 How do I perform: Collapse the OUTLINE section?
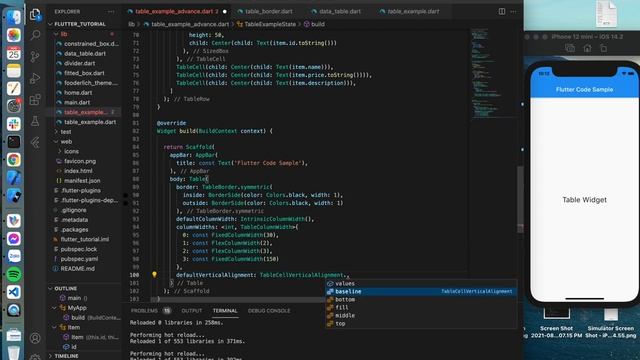click(x=51, y=288)
